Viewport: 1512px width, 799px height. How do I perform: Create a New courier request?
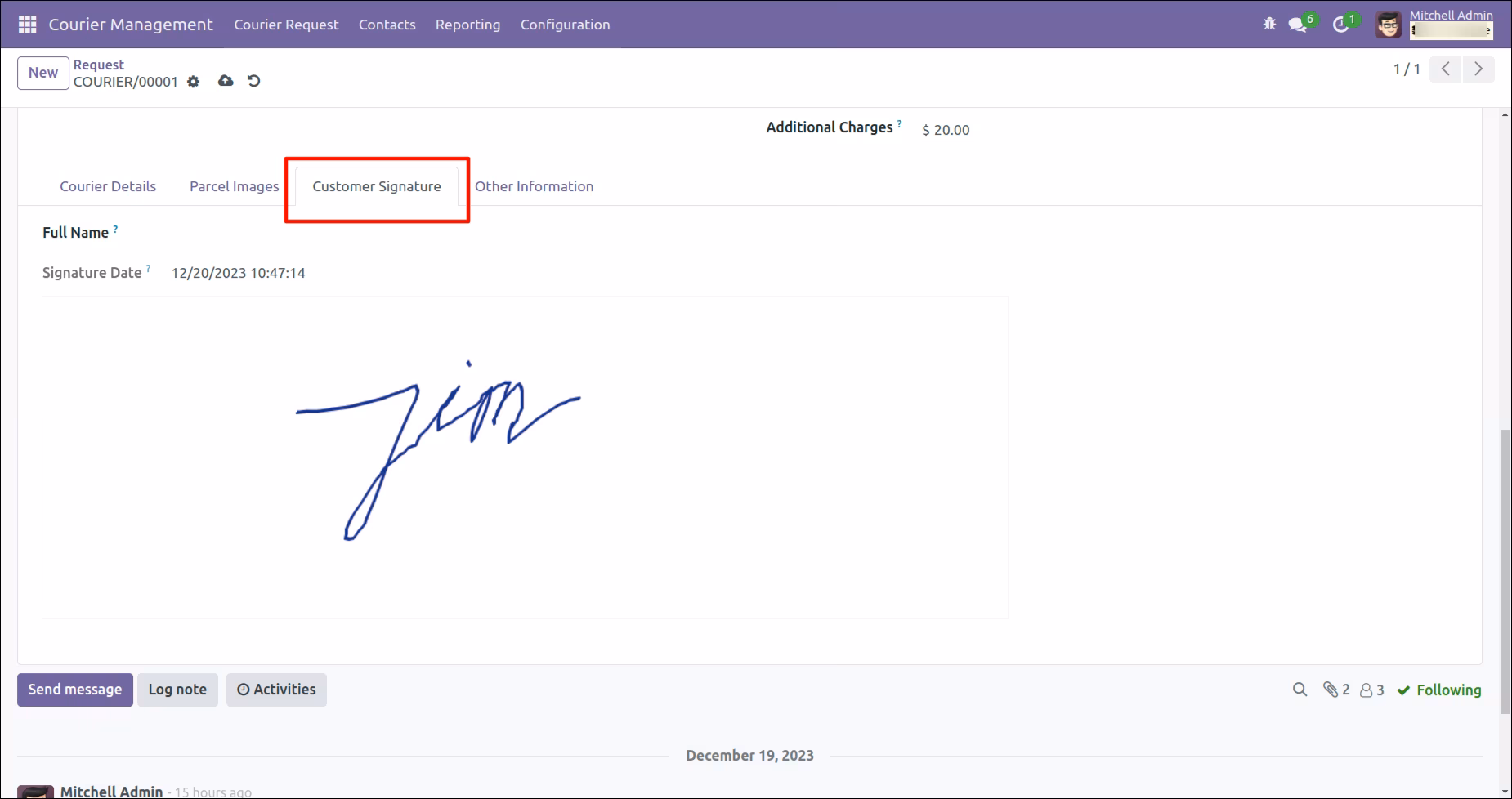coord(43,73)
